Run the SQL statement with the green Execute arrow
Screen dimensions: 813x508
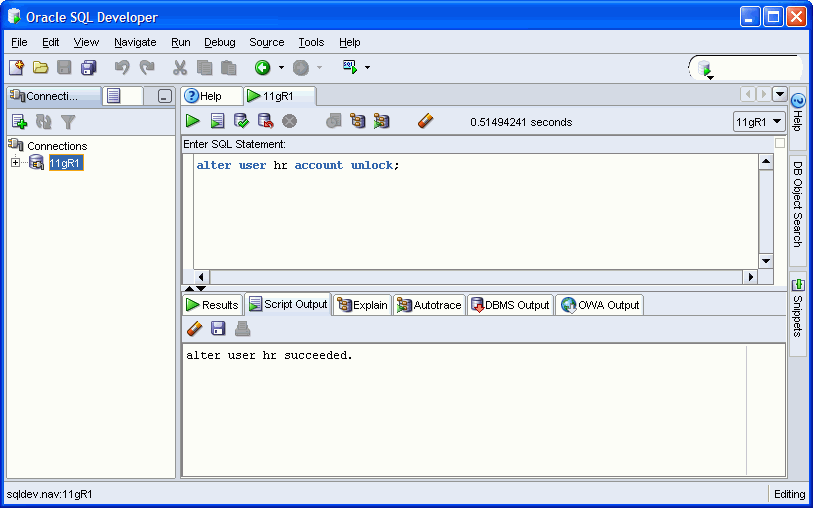[x=192, y=121]
